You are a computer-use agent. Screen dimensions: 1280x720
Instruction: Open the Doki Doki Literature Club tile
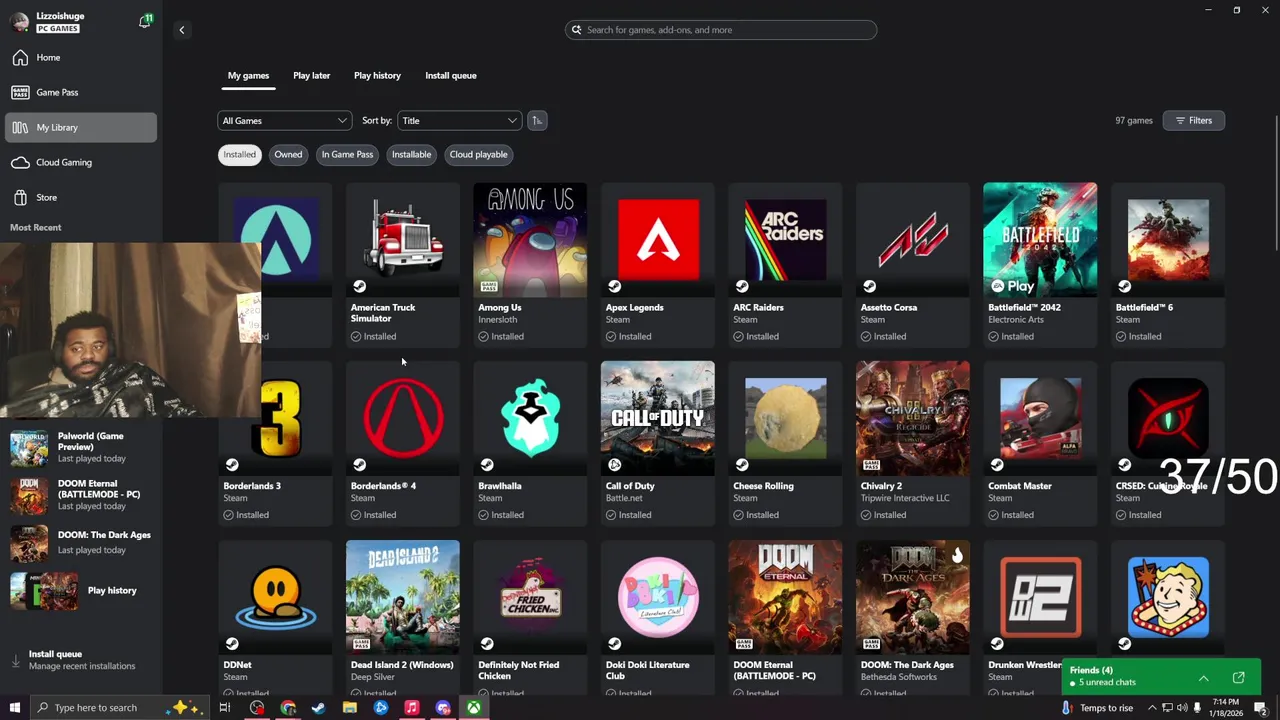pyautogui.click(x=658, y=618)
